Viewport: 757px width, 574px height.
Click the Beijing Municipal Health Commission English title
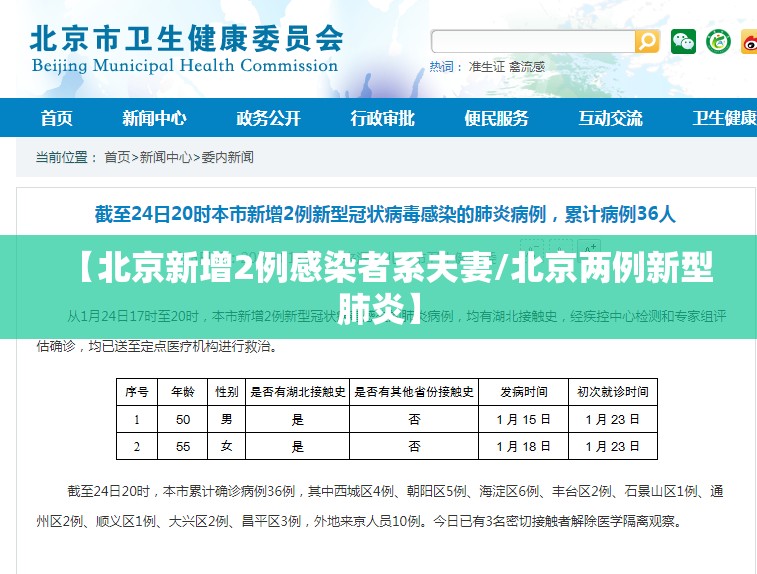[184, 66]
